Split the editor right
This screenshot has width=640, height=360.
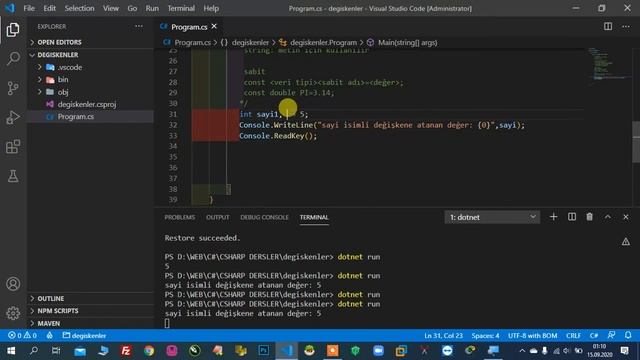coord(608,26)
